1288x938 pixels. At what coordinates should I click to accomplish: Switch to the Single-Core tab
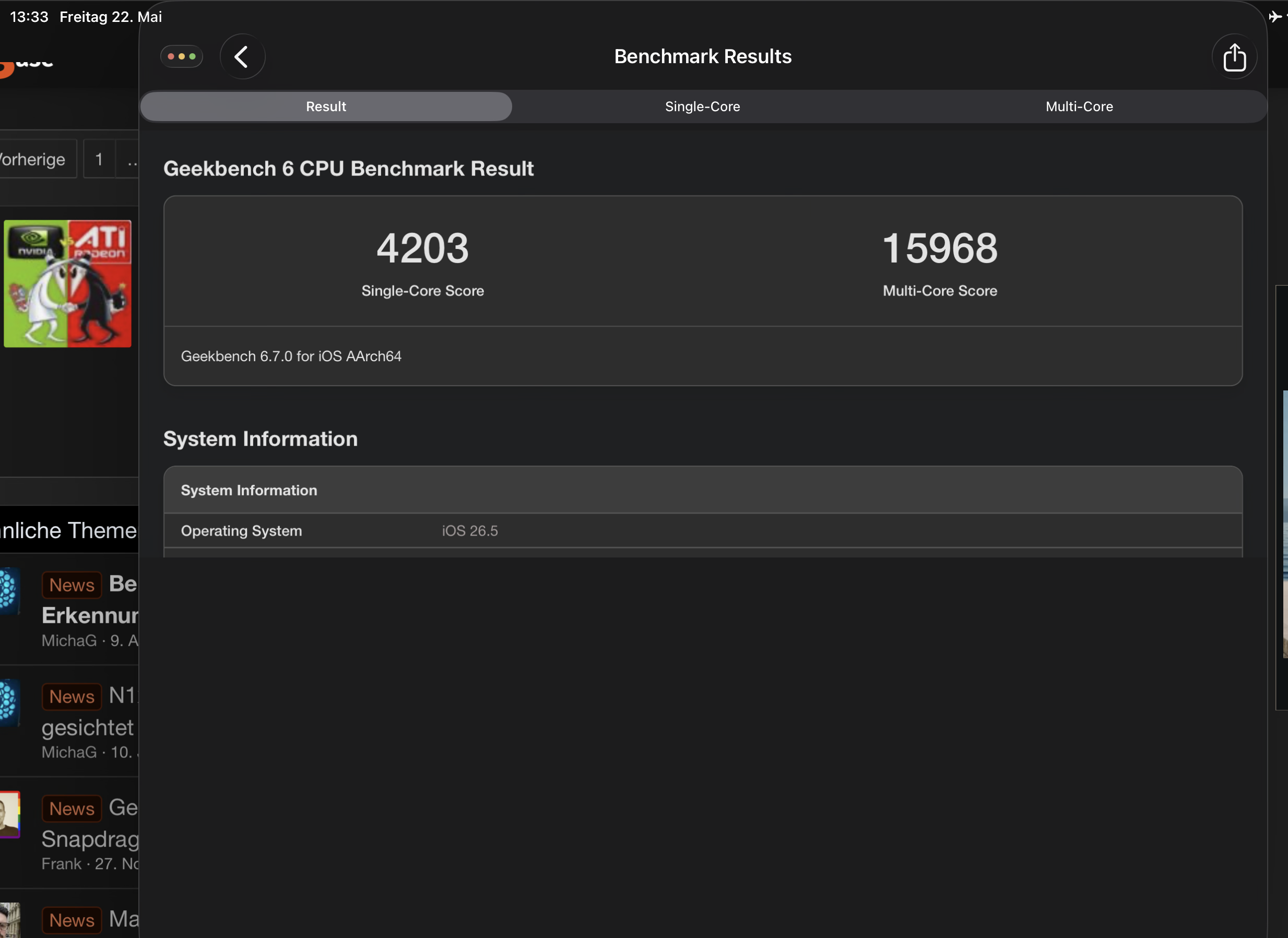[x=703, y=107]
